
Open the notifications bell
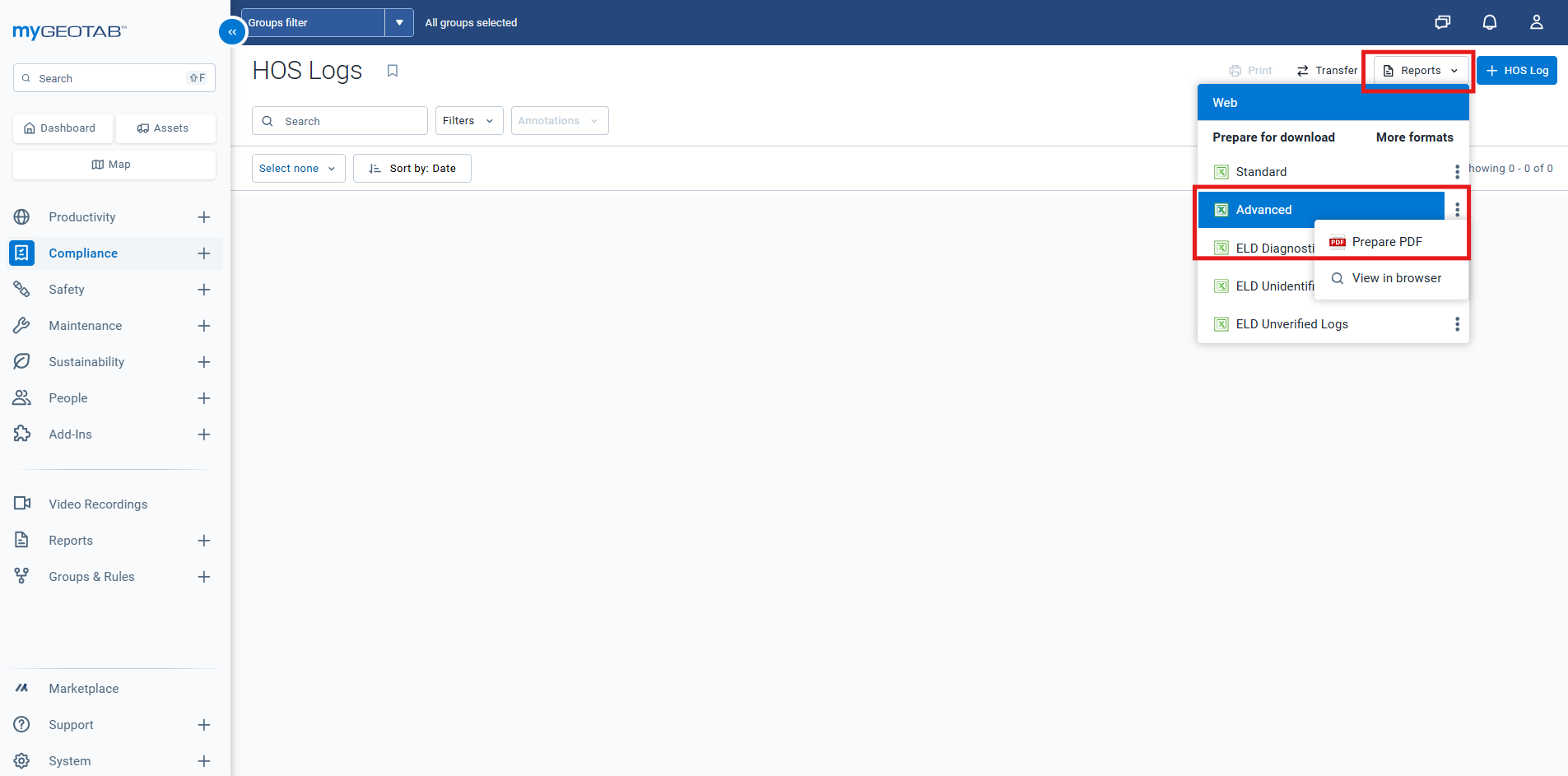(1490, 22)
